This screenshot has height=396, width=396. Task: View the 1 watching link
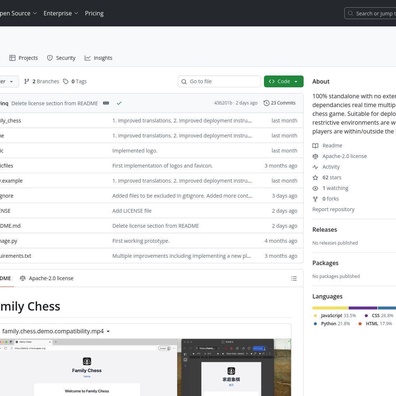coord(335,188)
